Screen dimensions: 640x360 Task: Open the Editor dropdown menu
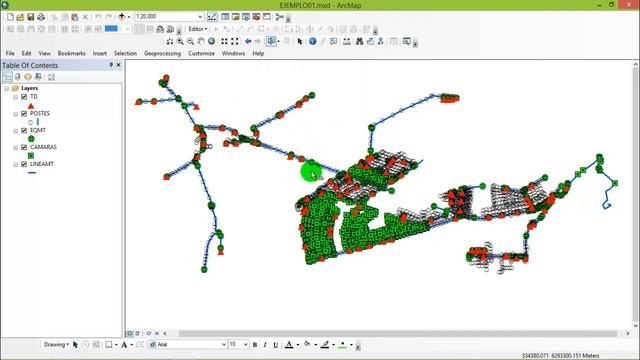click(198, 29)
